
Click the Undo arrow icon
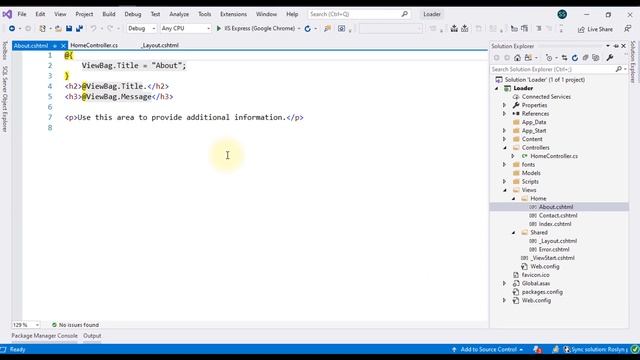[93, 29]
